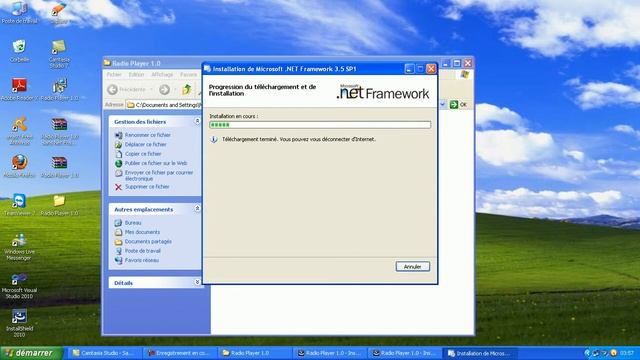Click the Déplacer ce fichier icon
Image resolution: width=640 pixels, height=360 pixels.
click(x=118, y=144)
